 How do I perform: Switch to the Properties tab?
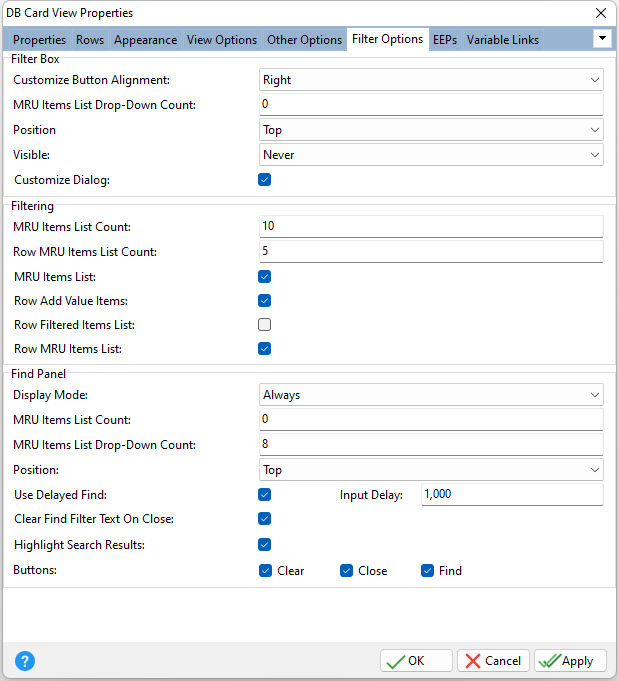39,40
